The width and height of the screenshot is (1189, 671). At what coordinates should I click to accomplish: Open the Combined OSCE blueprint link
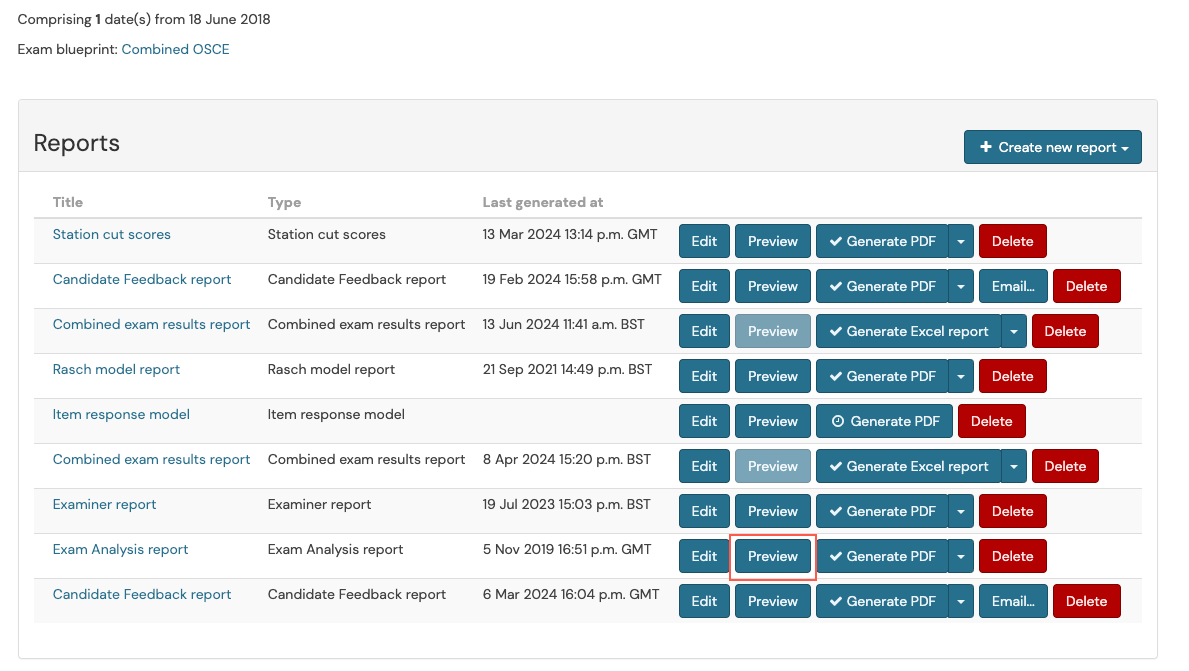pyautogui.click(x=175, y=49)
